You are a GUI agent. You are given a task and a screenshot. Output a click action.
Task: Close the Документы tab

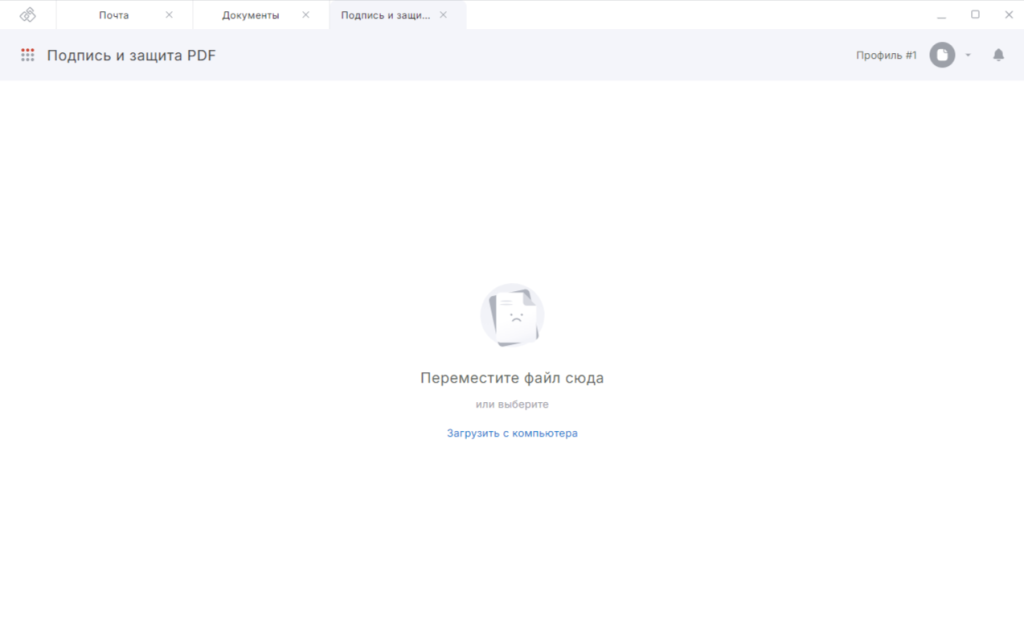tap(306, 14)
